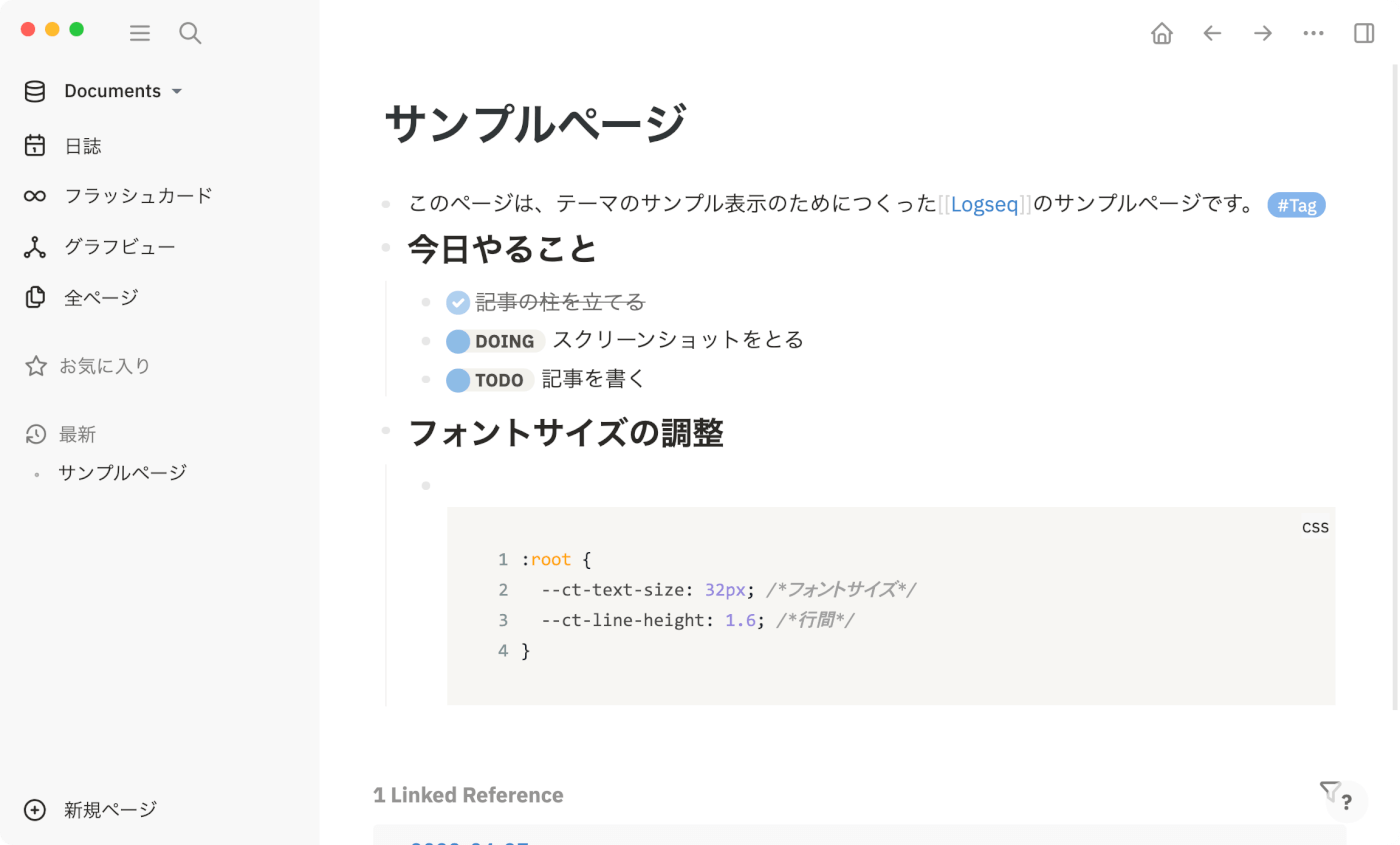Viewport: 1400px width, 845px height.
Task: Collapse the フォントサイズの調整 section bullet
Action: 386,430
